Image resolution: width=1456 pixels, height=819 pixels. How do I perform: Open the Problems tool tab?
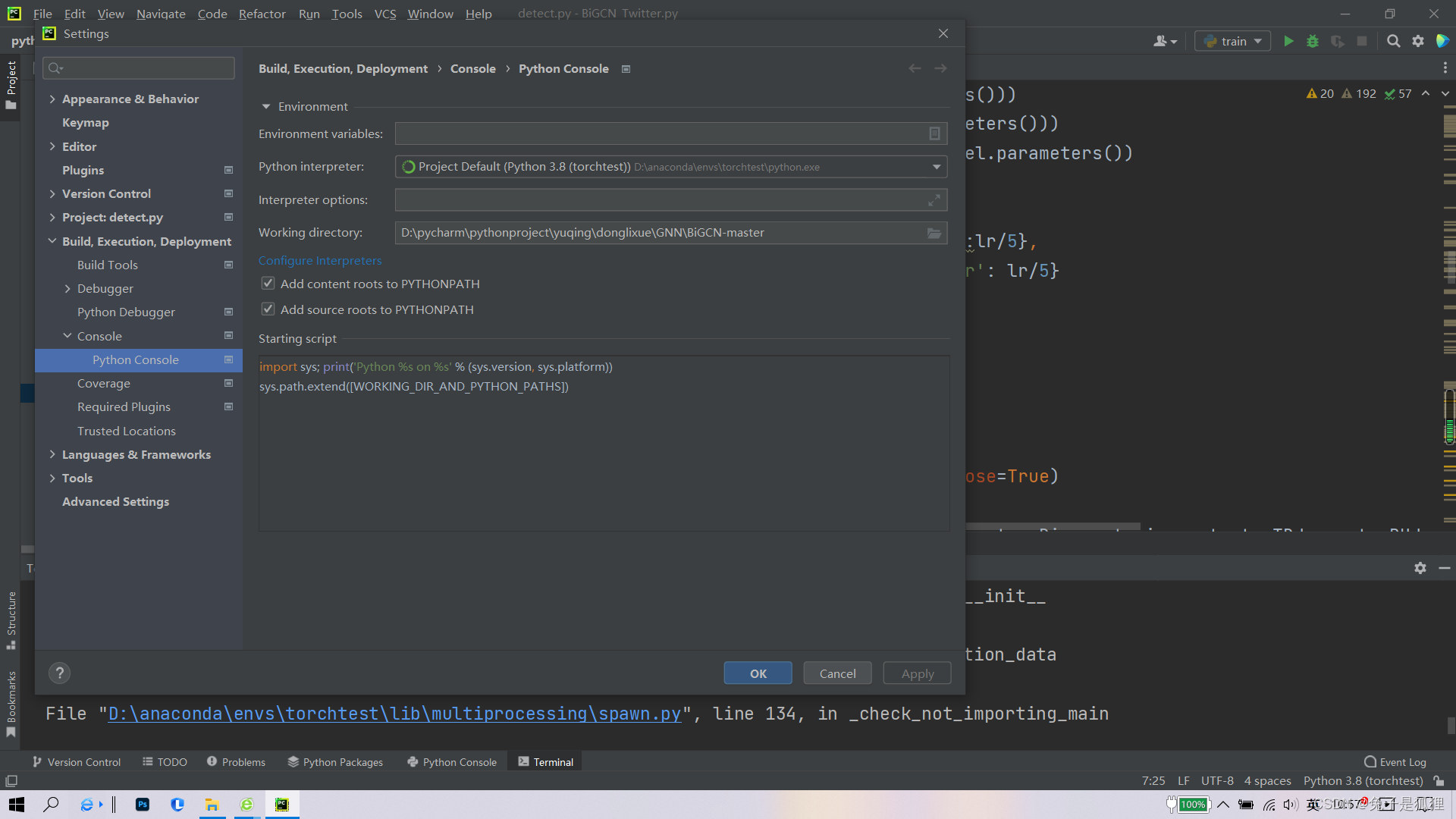236,762
